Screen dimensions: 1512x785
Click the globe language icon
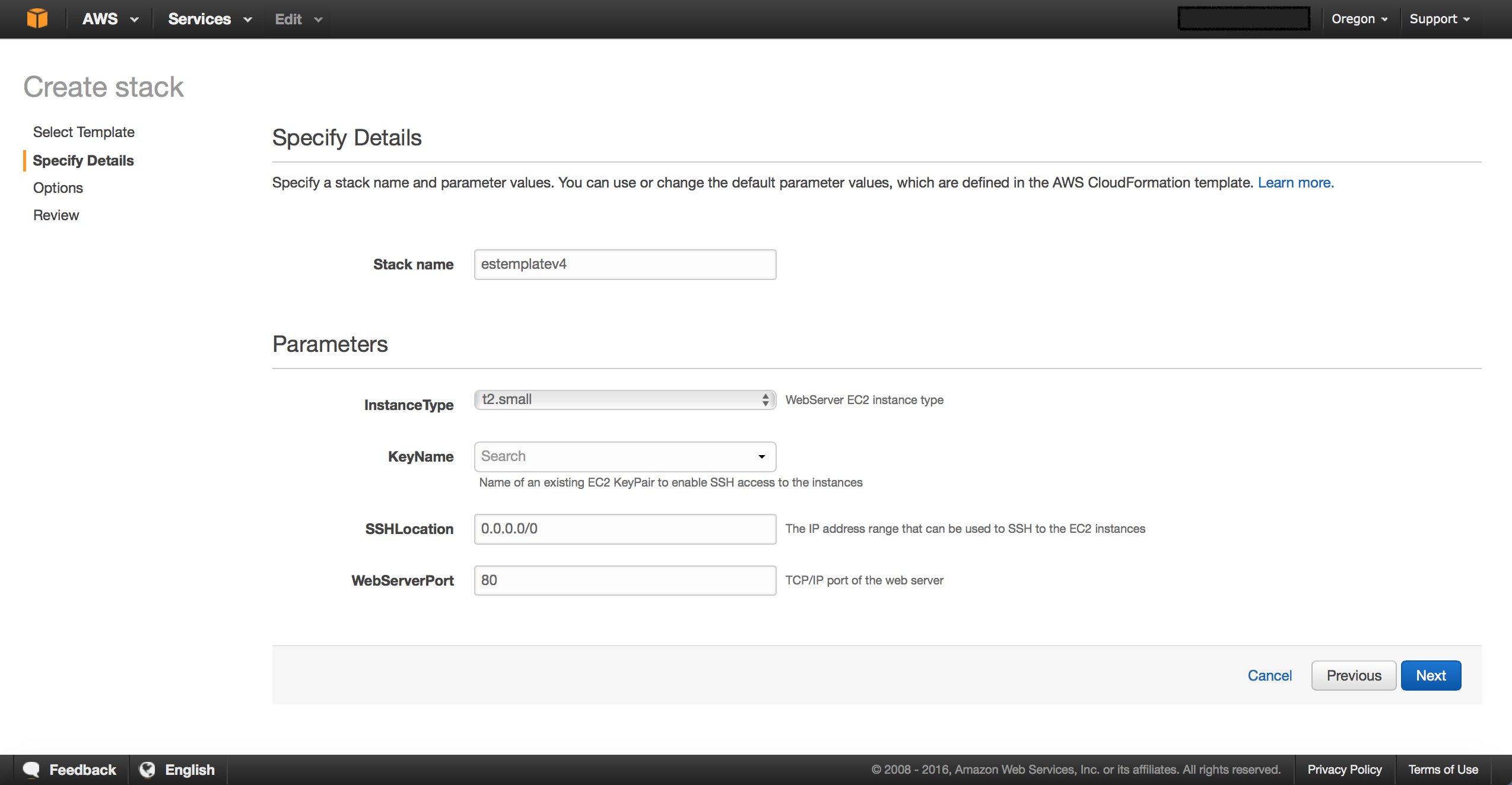pyautogui.click(x=147, y=770)
